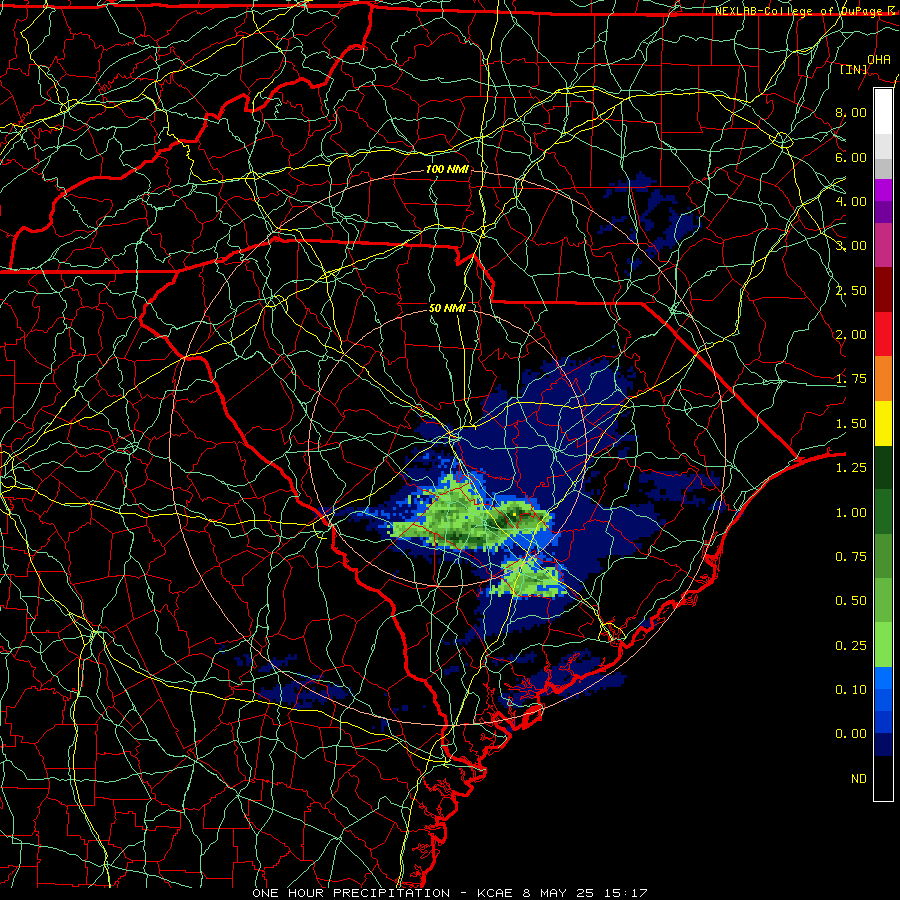Click the 0.00 legend value
This screenshot has height=900, width=900.
click(851, 734)
